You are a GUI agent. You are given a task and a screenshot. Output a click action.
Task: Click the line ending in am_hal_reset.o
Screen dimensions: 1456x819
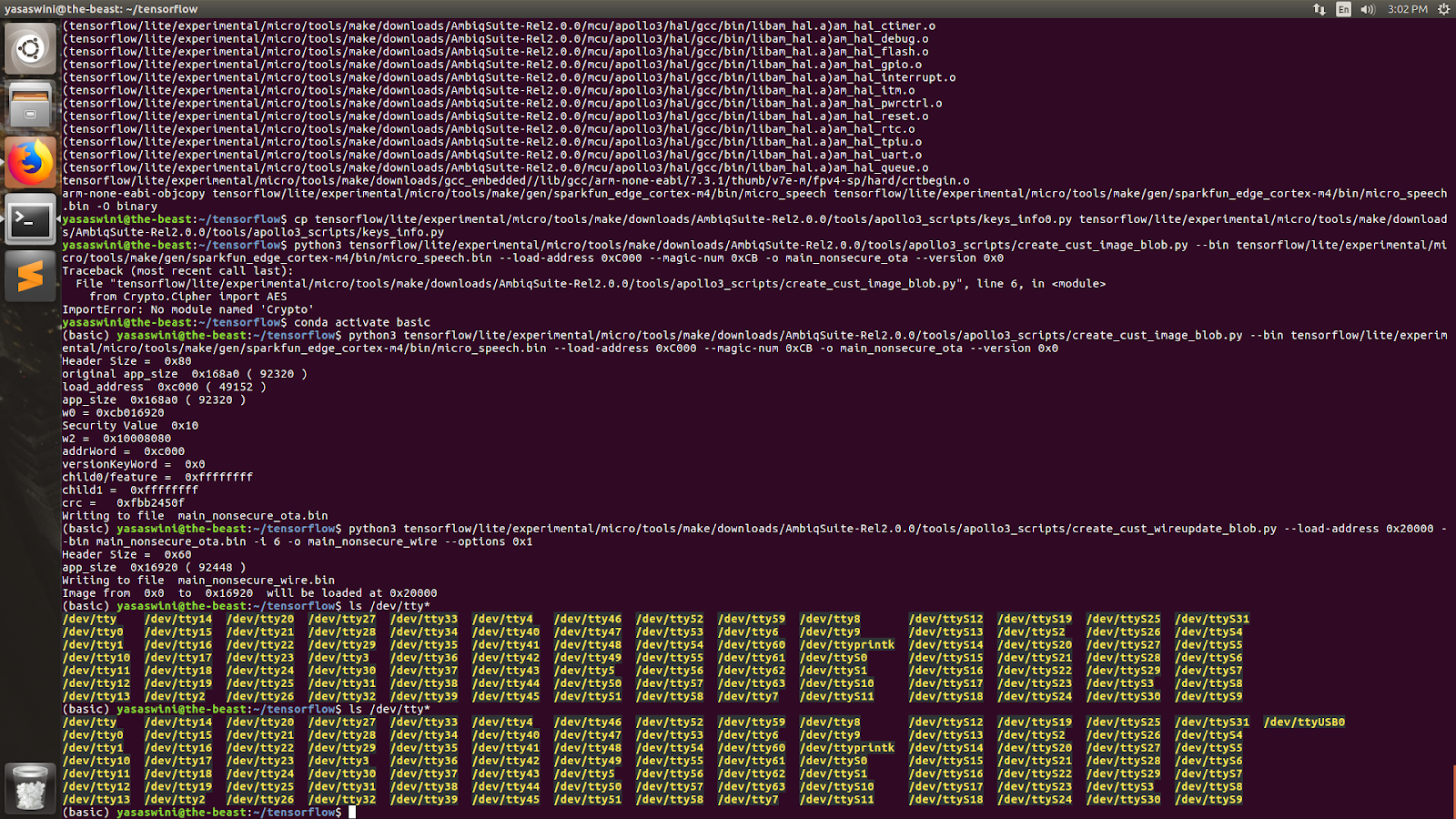495,116
